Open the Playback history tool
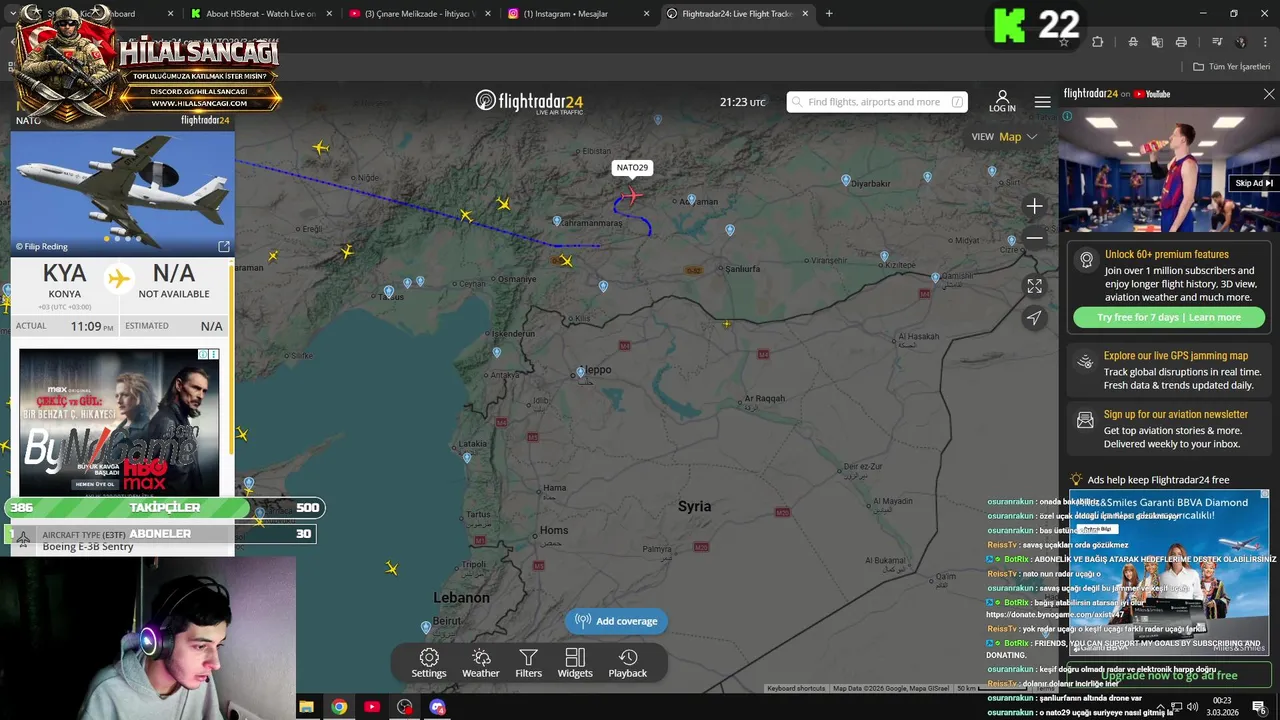1280x720 pixels. point(628,662)
